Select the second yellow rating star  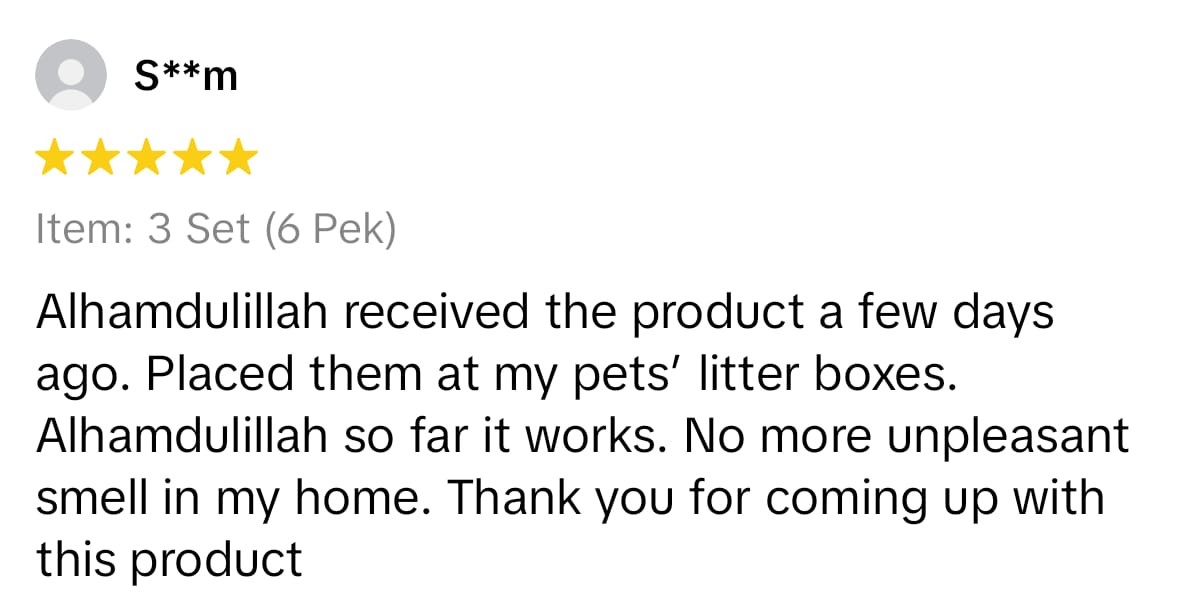point(100,158)
